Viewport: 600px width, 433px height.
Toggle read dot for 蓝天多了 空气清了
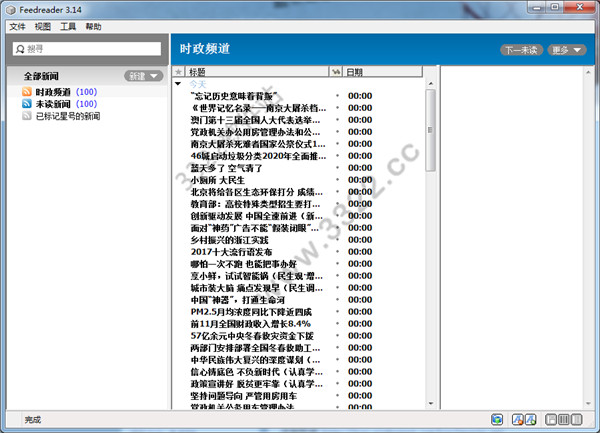337,168
